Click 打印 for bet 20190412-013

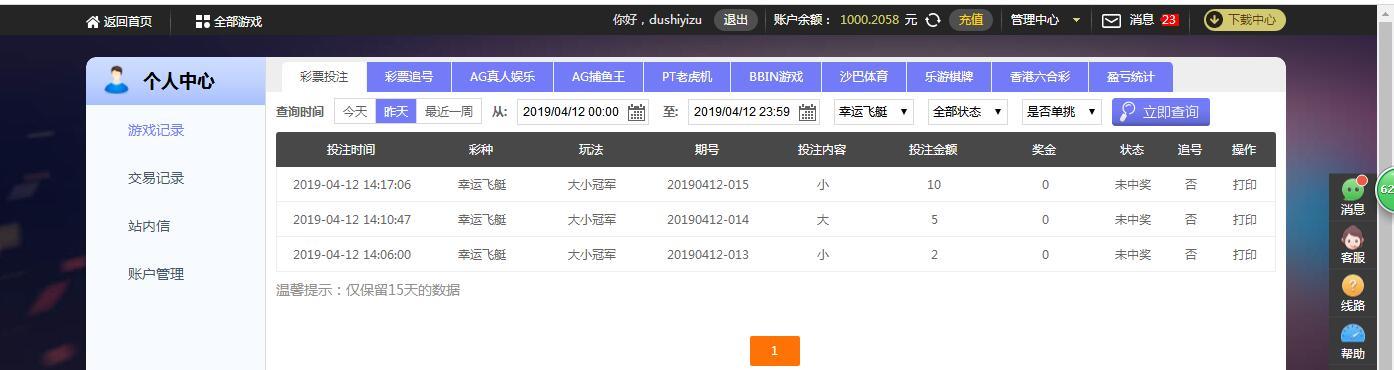pyautogui.click(x=1244, y=255)
